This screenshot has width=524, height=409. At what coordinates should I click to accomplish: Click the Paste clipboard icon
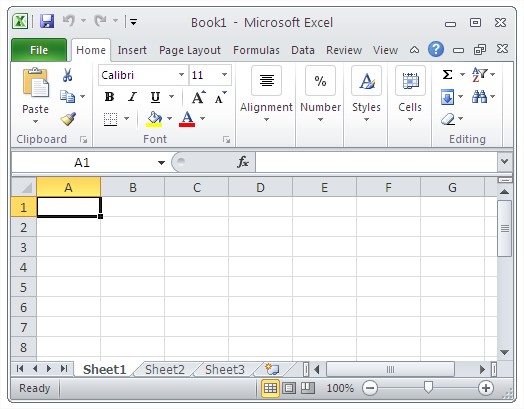point(35,83)
